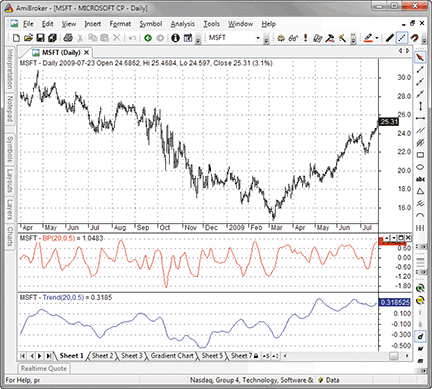Click the green back navigation arrow

[x=148, y=38]
